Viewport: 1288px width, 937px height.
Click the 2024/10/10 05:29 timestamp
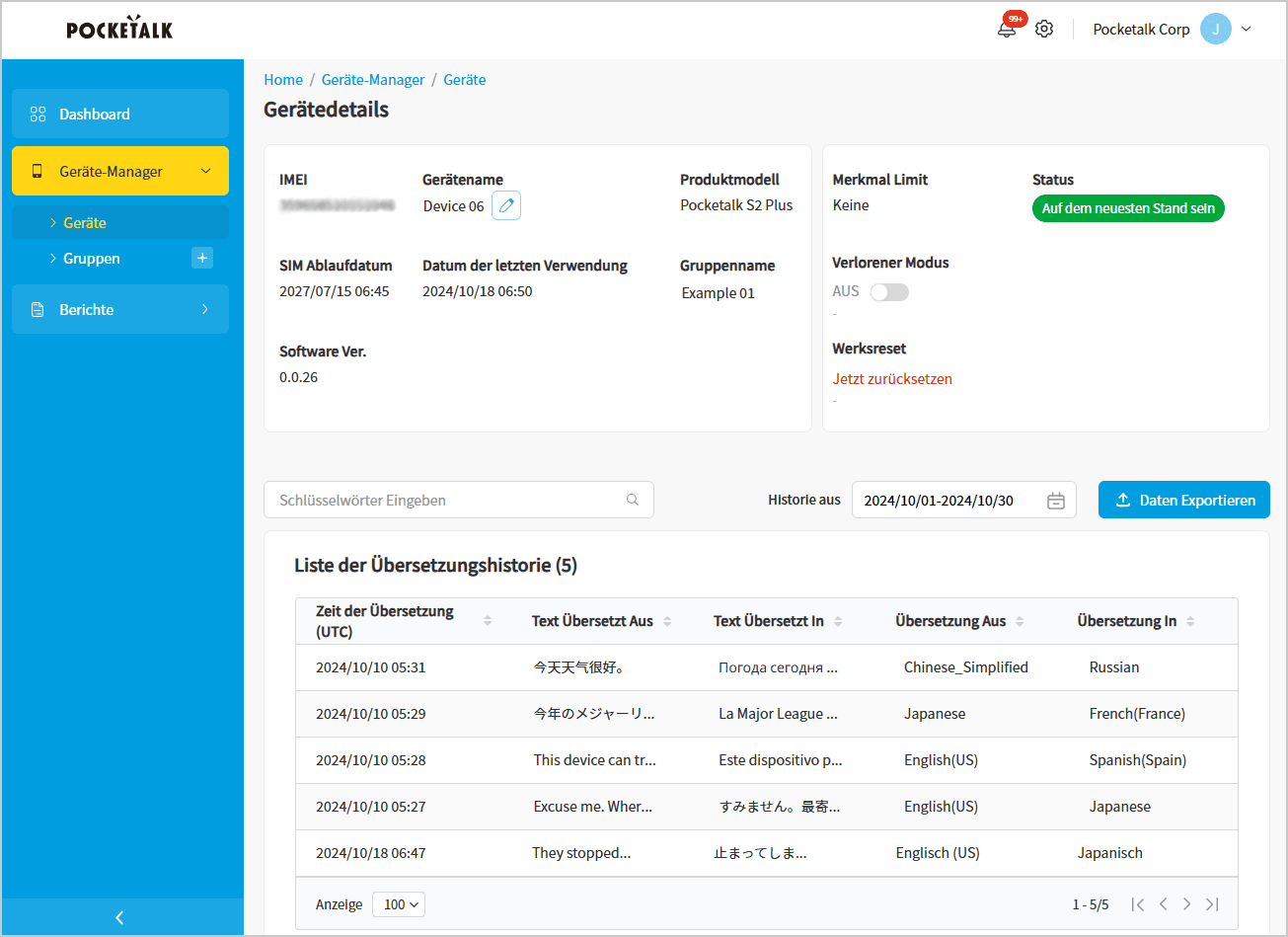(371, 714)
